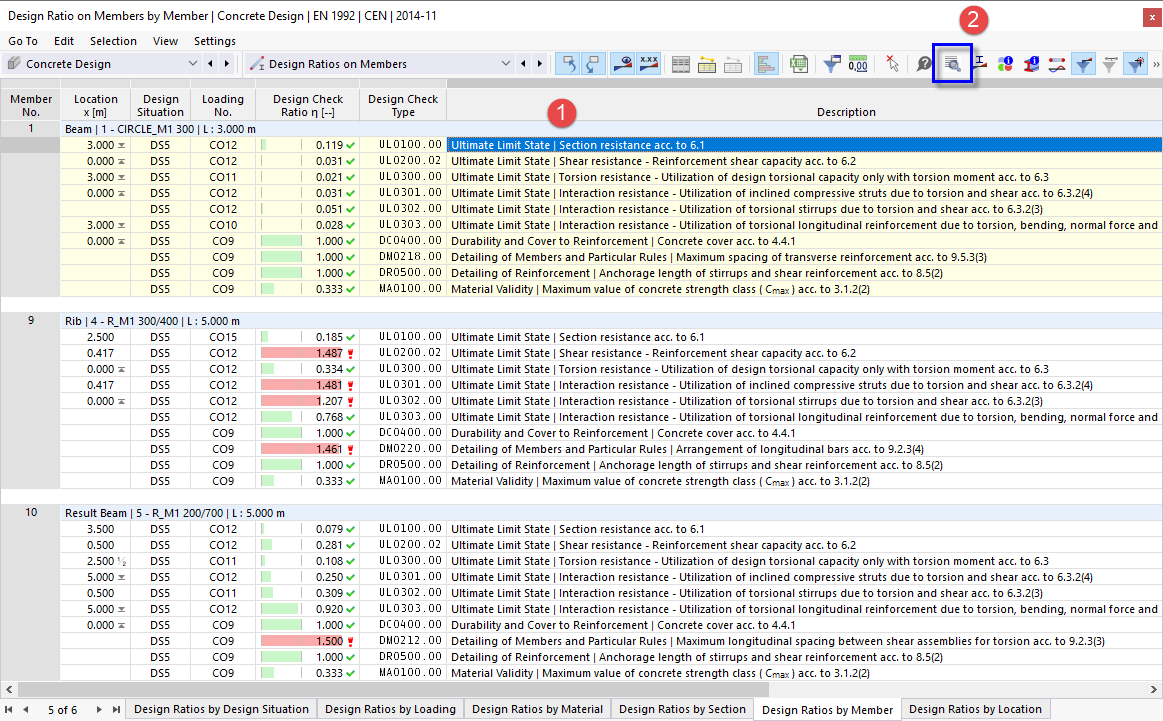Switch to Design Ratios by Material tab
This screenshot has width=1163, height=721.
[538, 709]
